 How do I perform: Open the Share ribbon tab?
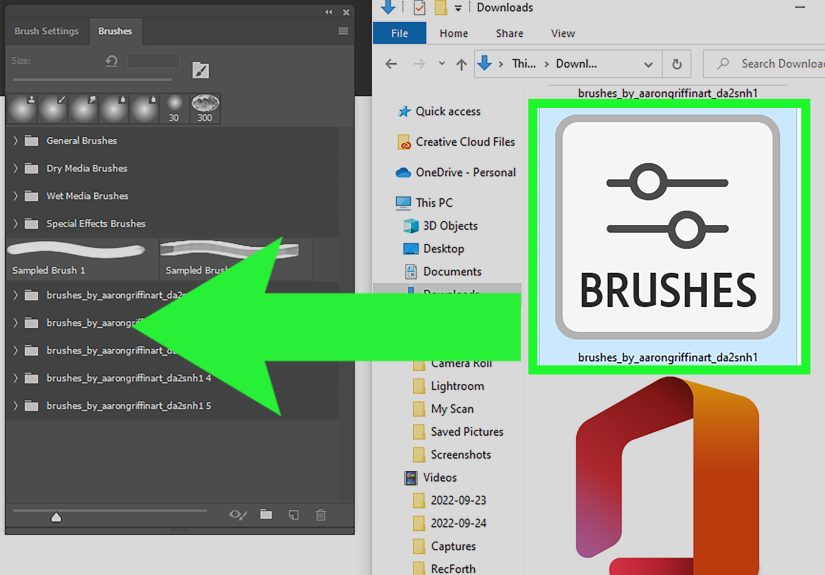pos(509,33)
